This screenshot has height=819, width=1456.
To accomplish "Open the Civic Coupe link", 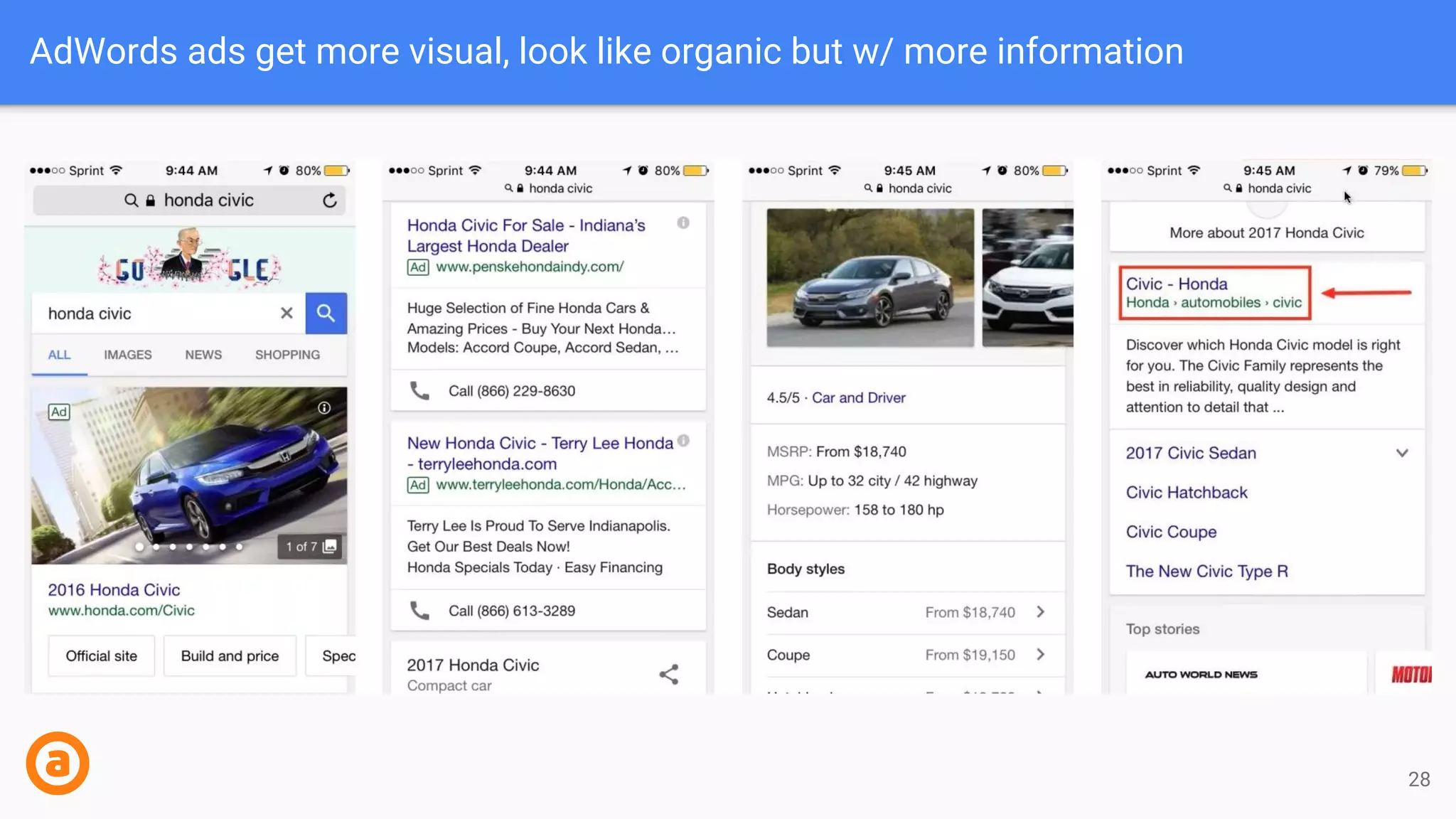I will click(x=1171, y=532).
